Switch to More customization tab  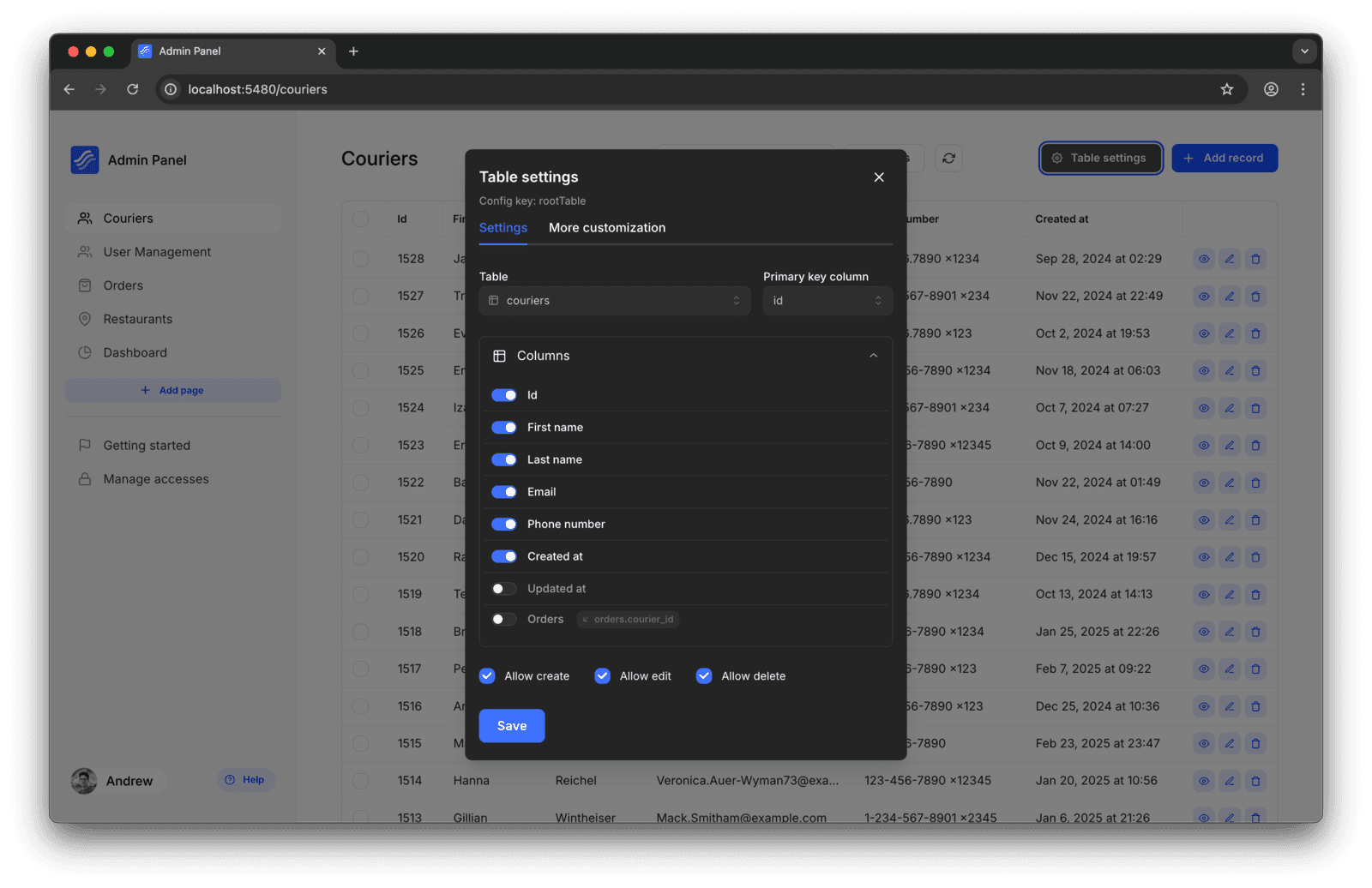607,228
